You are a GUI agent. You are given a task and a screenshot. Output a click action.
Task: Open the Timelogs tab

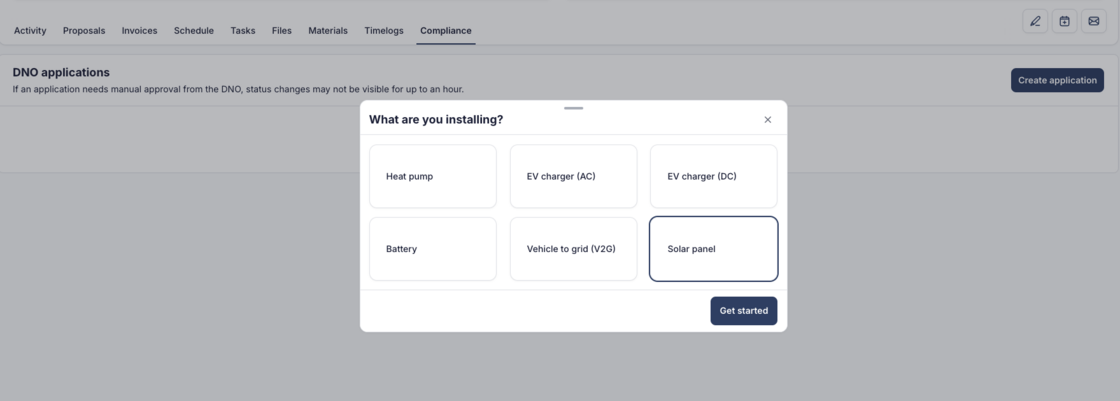click(384, 31)
